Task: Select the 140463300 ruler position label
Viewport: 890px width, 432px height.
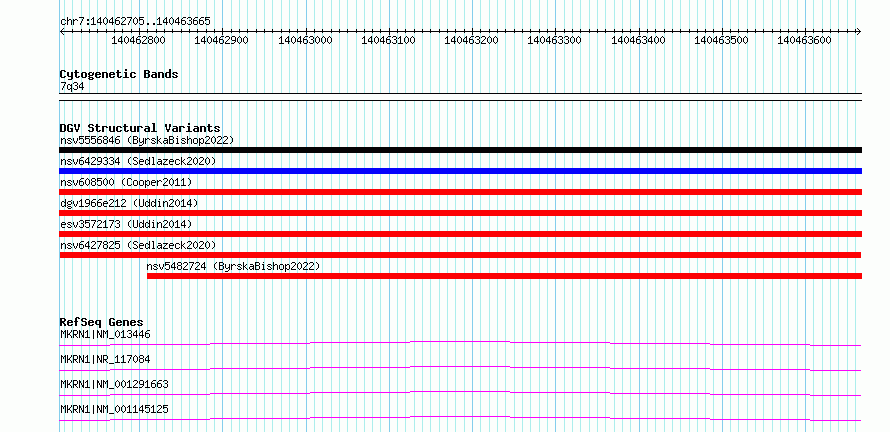Action: click(x=555, y=40)
